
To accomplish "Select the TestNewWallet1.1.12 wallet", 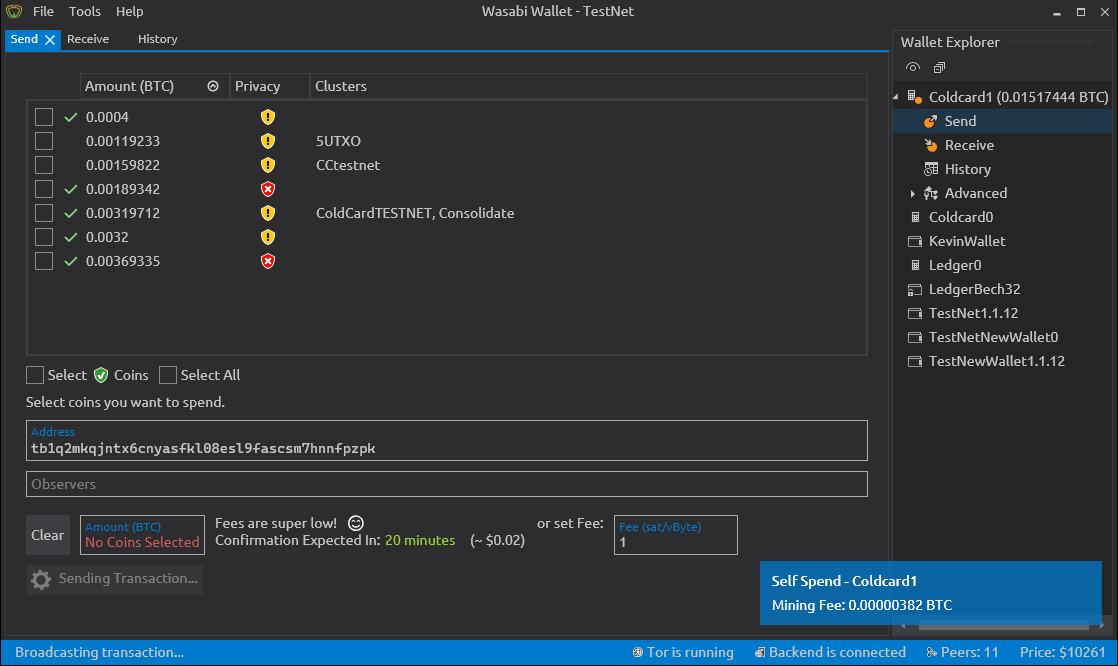I will [997, 361].
